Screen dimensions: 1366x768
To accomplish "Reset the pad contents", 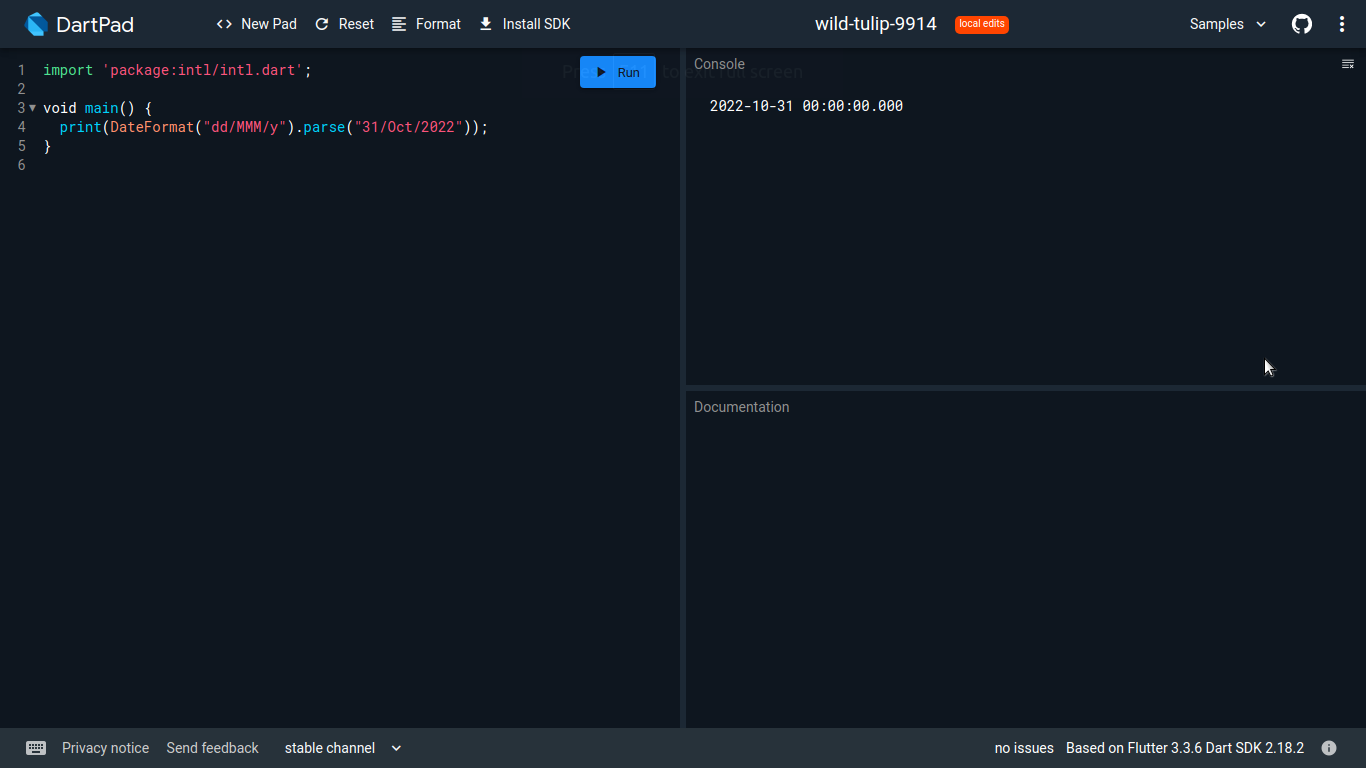I will pyautogui.click(x=344, y=24).
